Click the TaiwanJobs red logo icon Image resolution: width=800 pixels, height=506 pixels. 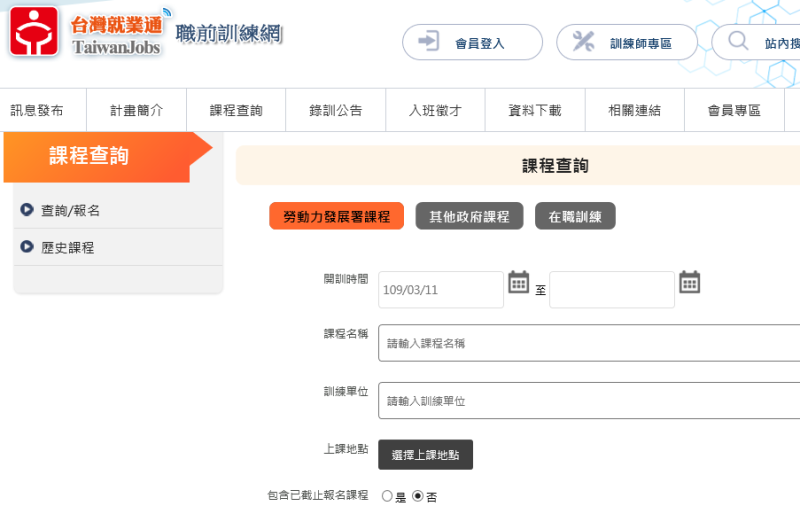point(34,31)
